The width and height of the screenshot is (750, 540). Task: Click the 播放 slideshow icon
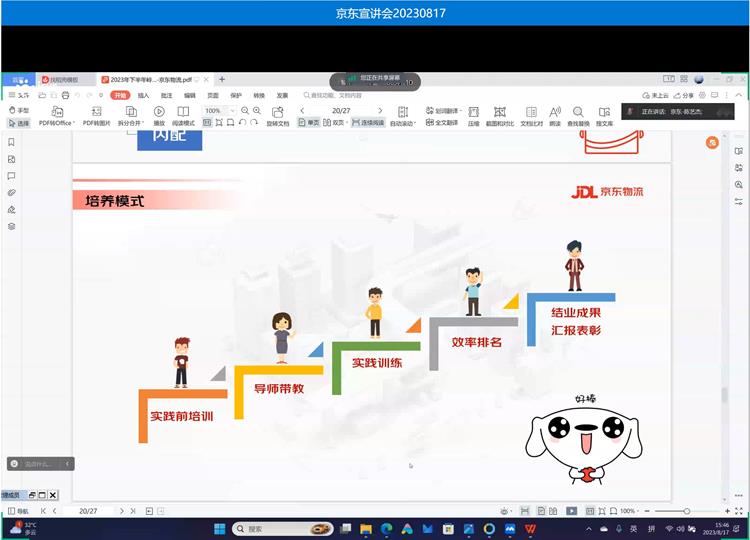point(158,111)
